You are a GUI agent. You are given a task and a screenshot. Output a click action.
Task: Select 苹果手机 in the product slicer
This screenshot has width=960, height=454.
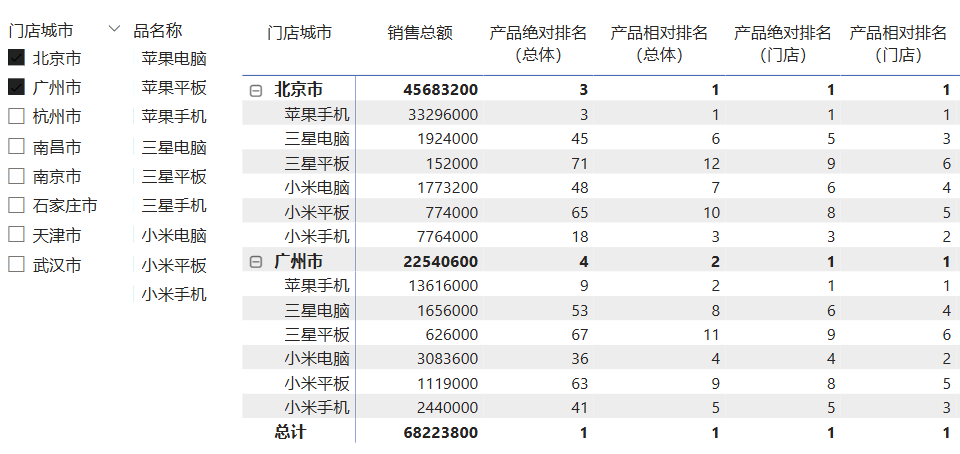pos(174,116)
